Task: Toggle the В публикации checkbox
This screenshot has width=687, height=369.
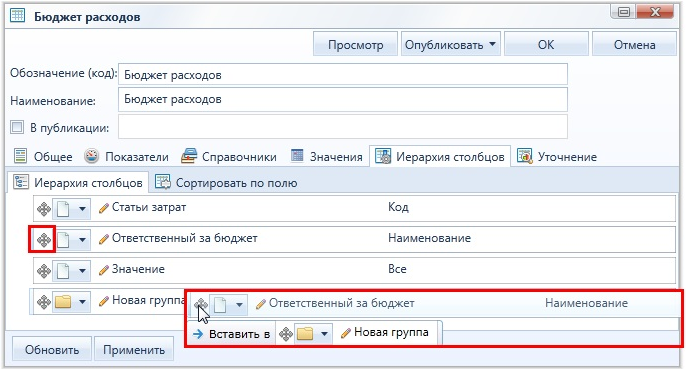Action: pyautogui.click(x=17, y=128)
